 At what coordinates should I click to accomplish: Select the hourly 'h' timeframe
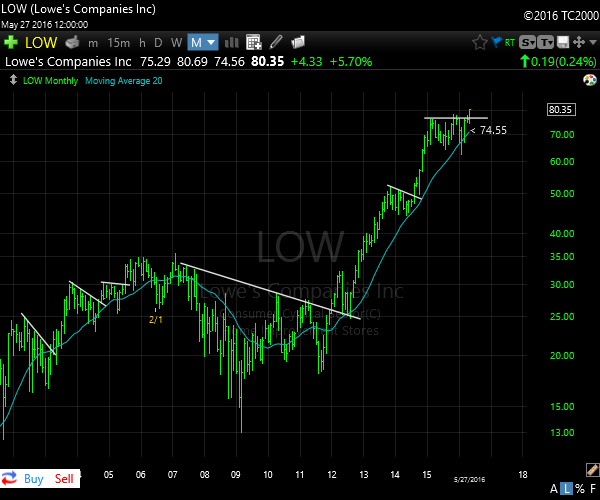pos(142,43)
